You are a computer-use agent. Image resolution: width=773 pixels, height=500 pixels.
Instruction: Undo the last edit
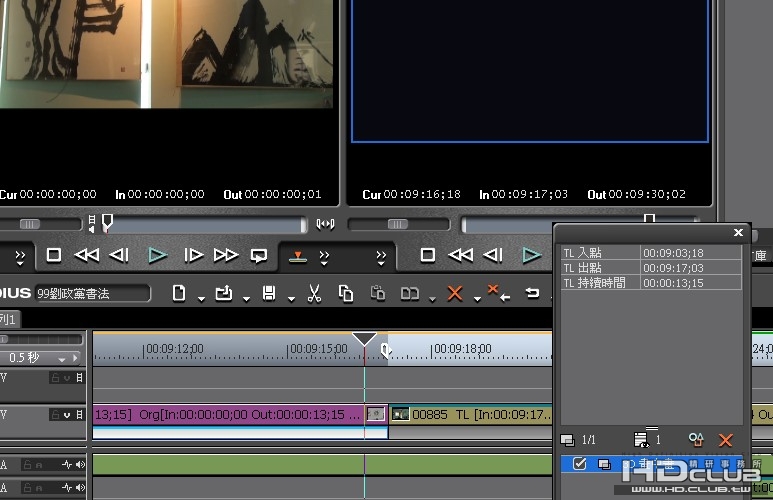[x=532, y=293]
